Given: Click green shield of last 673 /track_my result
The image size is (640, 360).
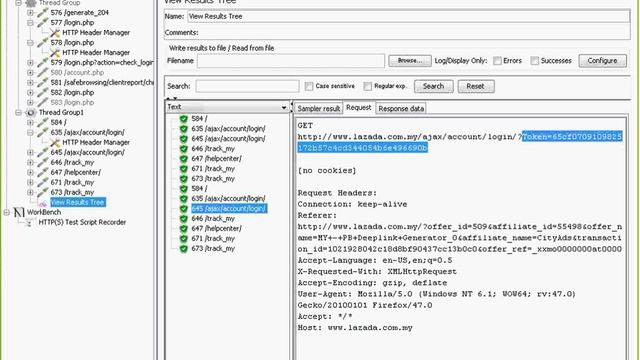Looking at the screenshot, I should pos(184,249).
